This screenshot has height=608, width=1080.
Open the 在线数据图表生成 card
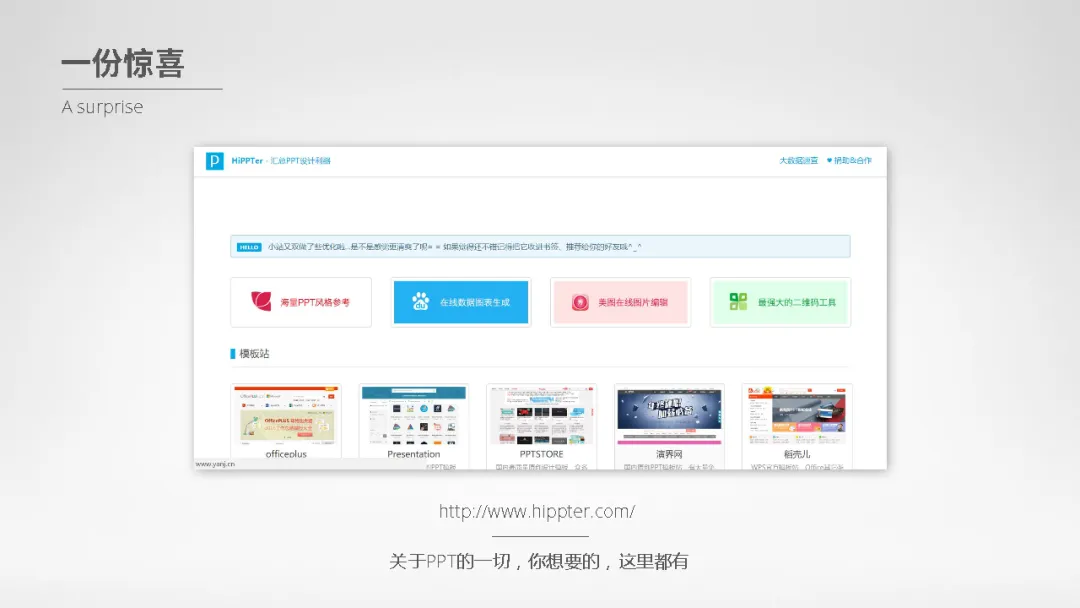[461, 302]
